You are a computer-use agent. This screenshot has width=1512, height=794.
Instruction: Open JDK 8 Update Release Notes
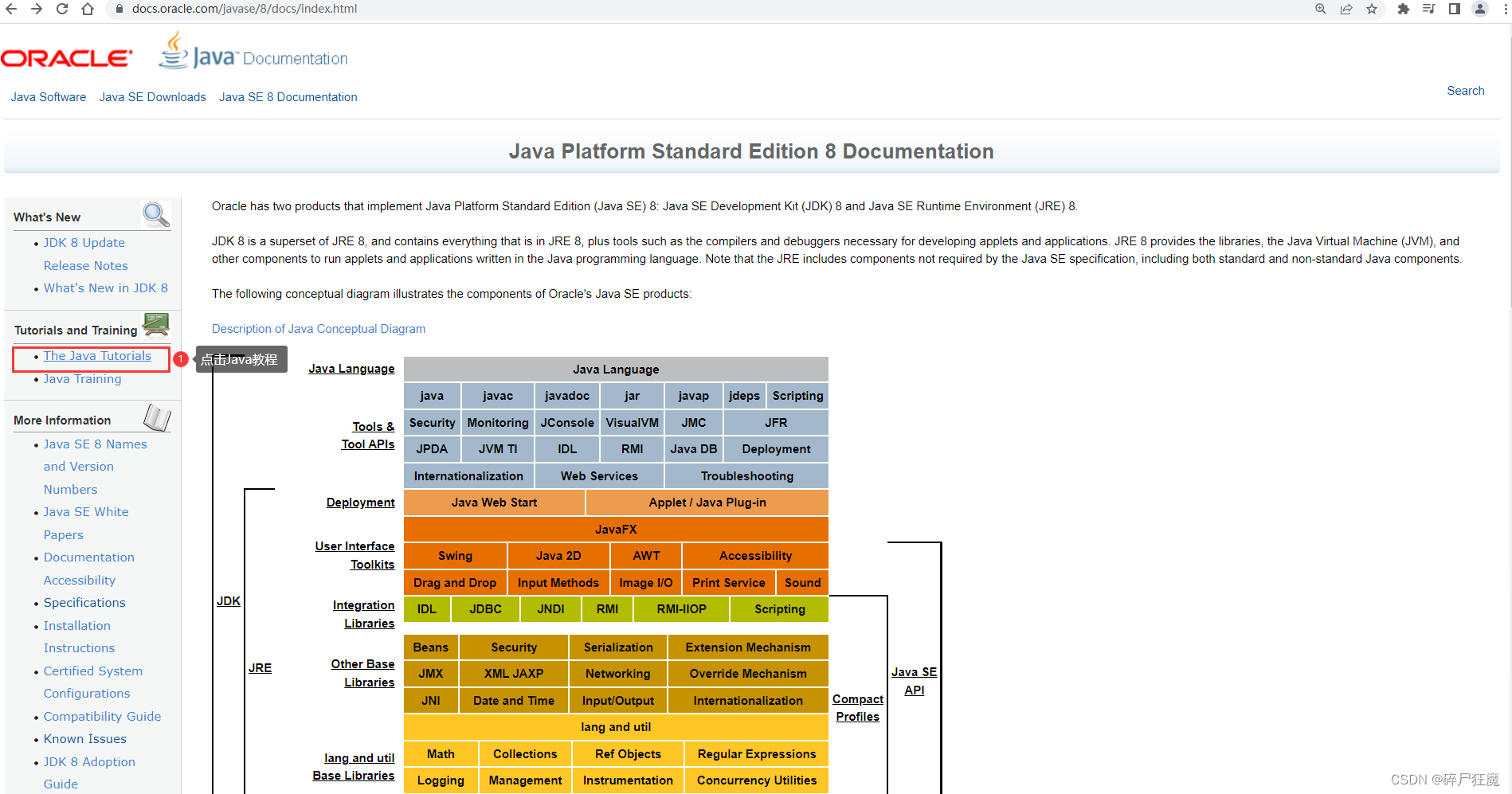point(85,254)
